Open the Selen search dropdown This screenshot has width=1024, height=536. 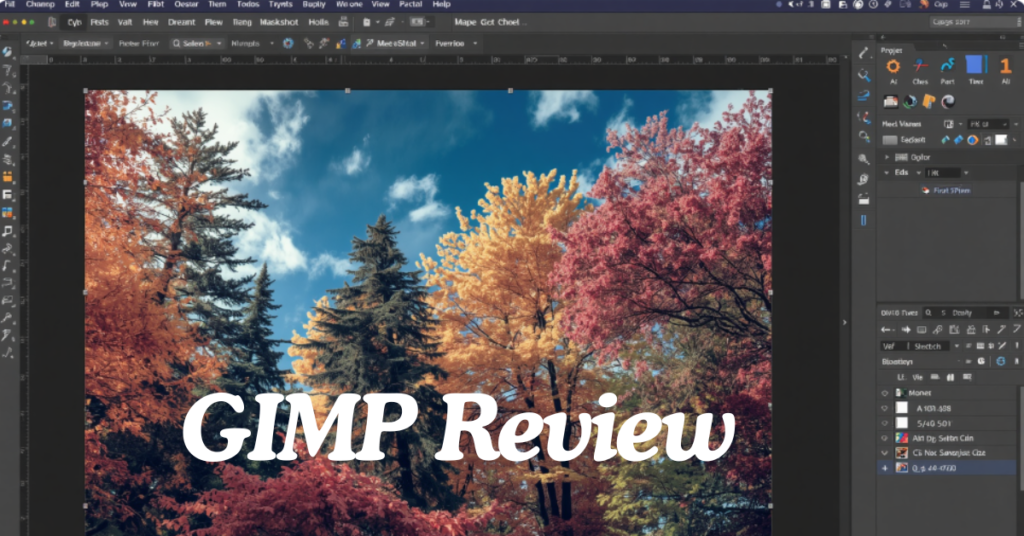(197, 44)
